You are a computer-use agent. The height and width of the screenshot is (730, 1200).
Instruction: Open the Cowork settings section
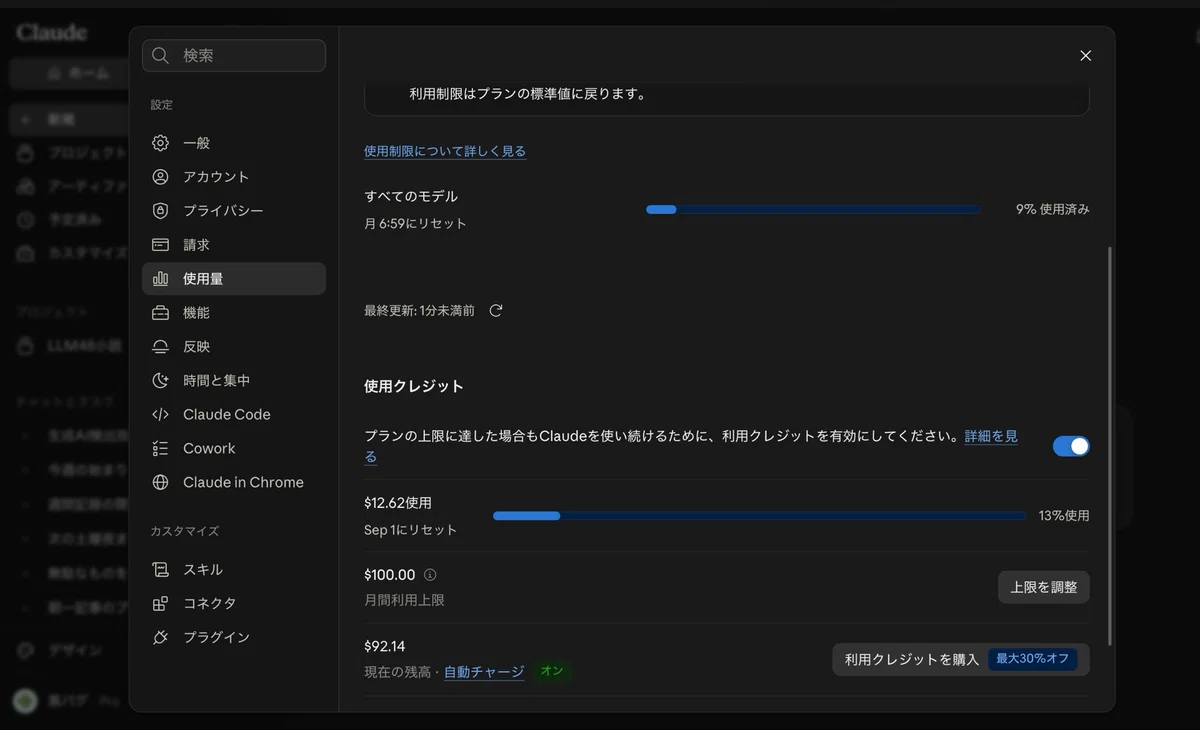[x=234, y=449]
